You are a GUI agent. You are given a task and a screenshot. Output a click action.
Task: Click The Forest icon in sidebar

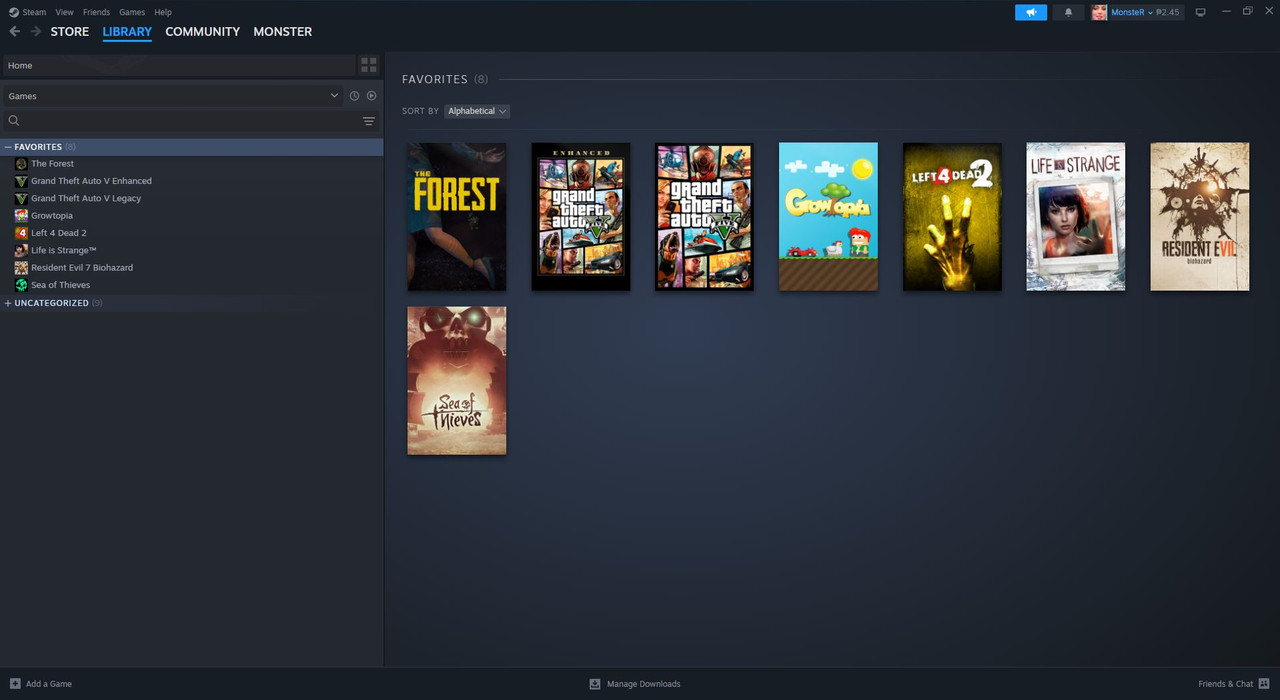[x=21, y=164]
